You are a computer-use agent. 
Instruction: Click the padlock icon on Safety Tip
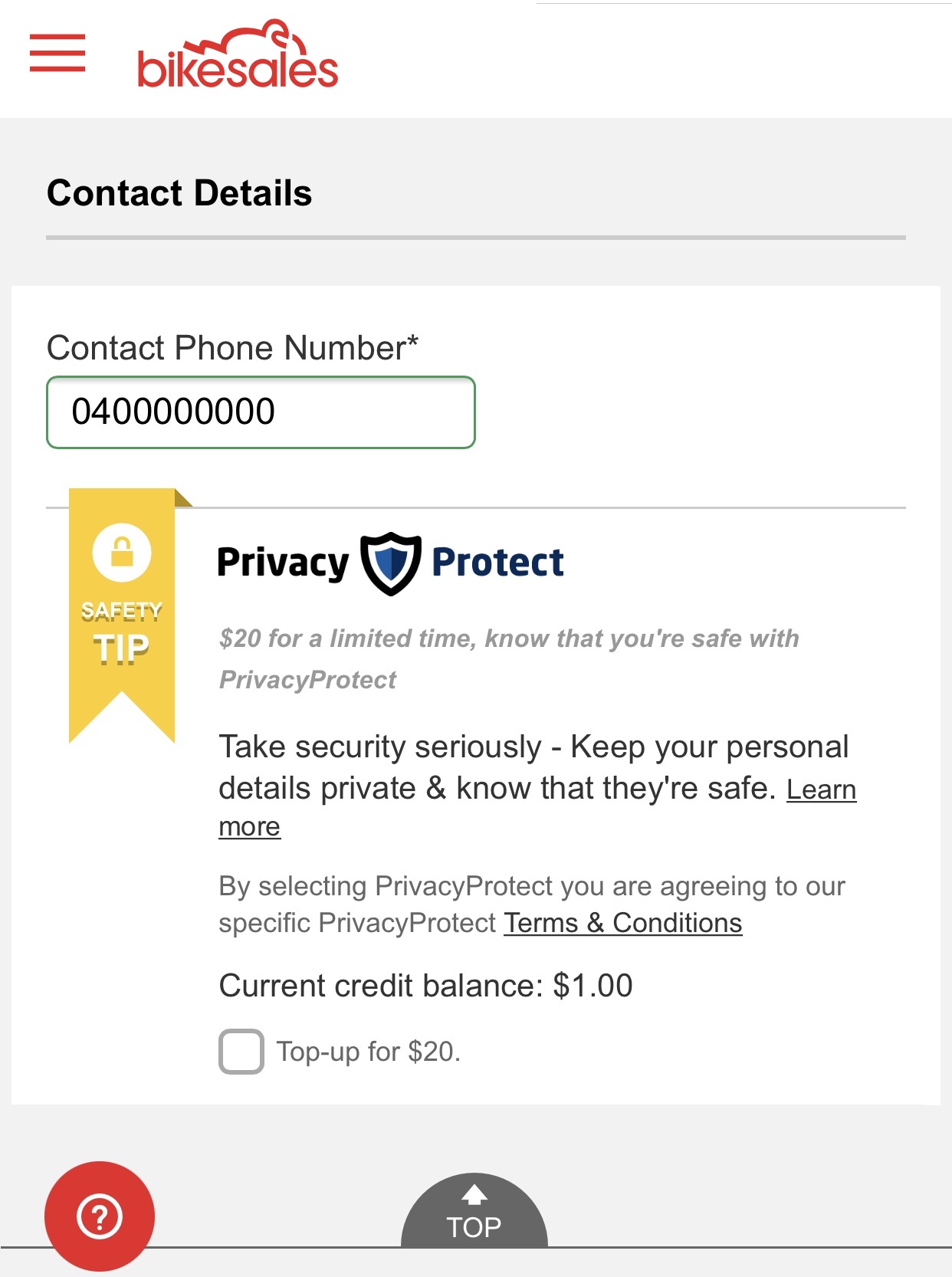[x=122, y=552]
